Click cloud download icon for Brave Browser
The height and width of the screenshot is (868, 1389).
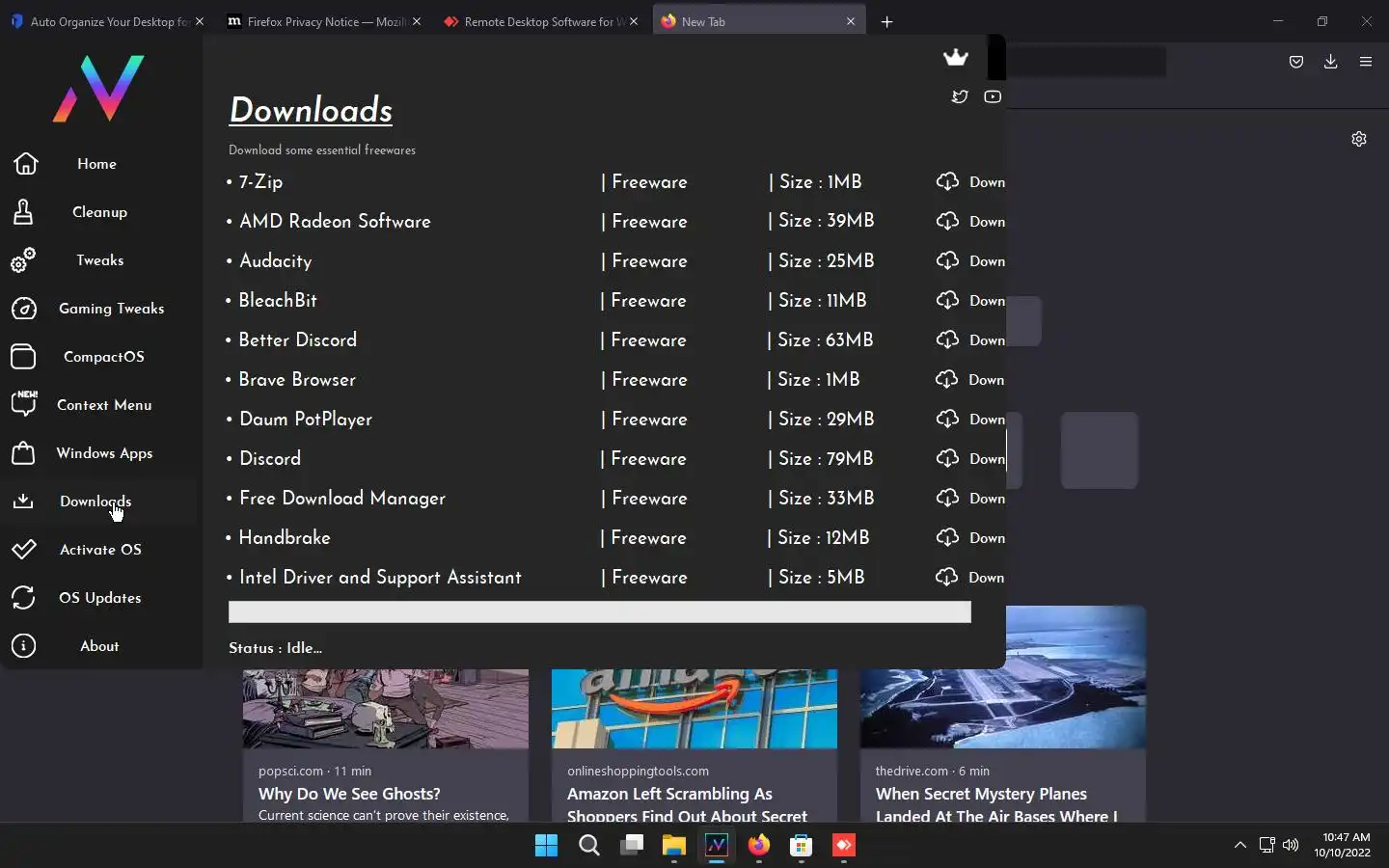coord(947,379)
